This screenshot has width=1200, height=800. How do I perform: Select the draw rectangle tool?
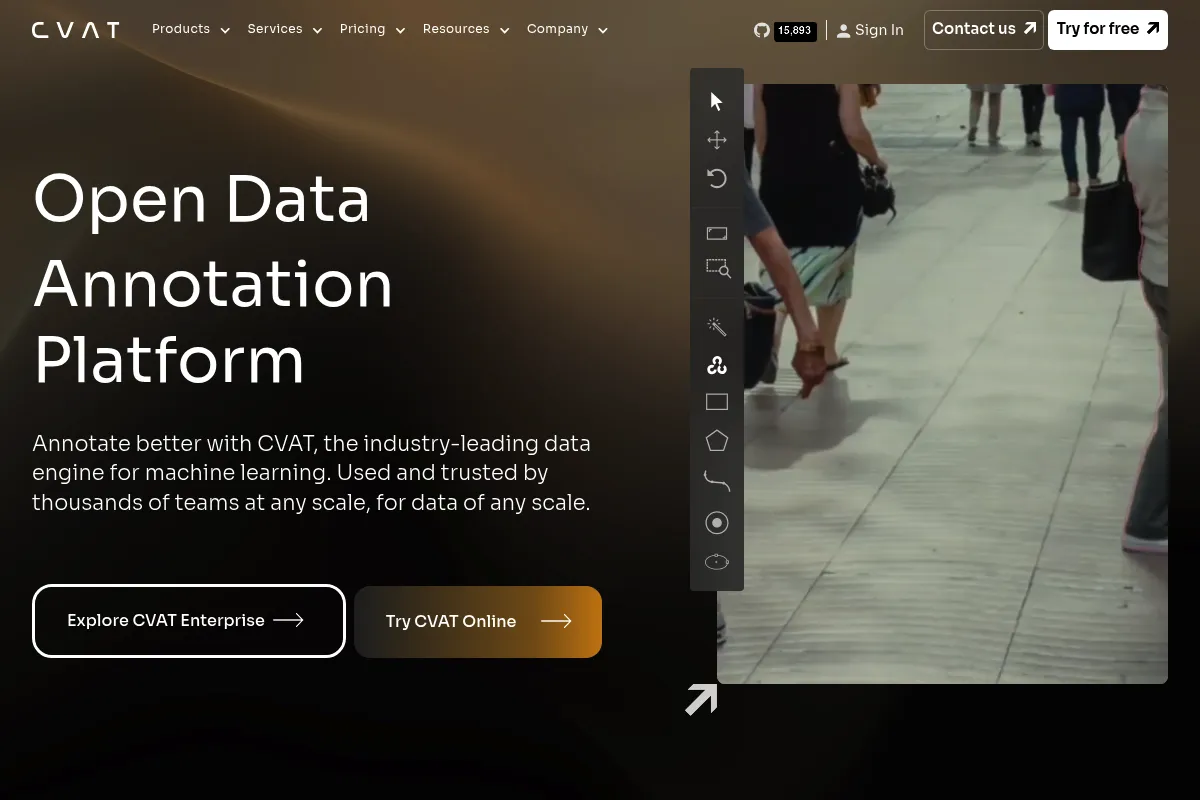716,402
